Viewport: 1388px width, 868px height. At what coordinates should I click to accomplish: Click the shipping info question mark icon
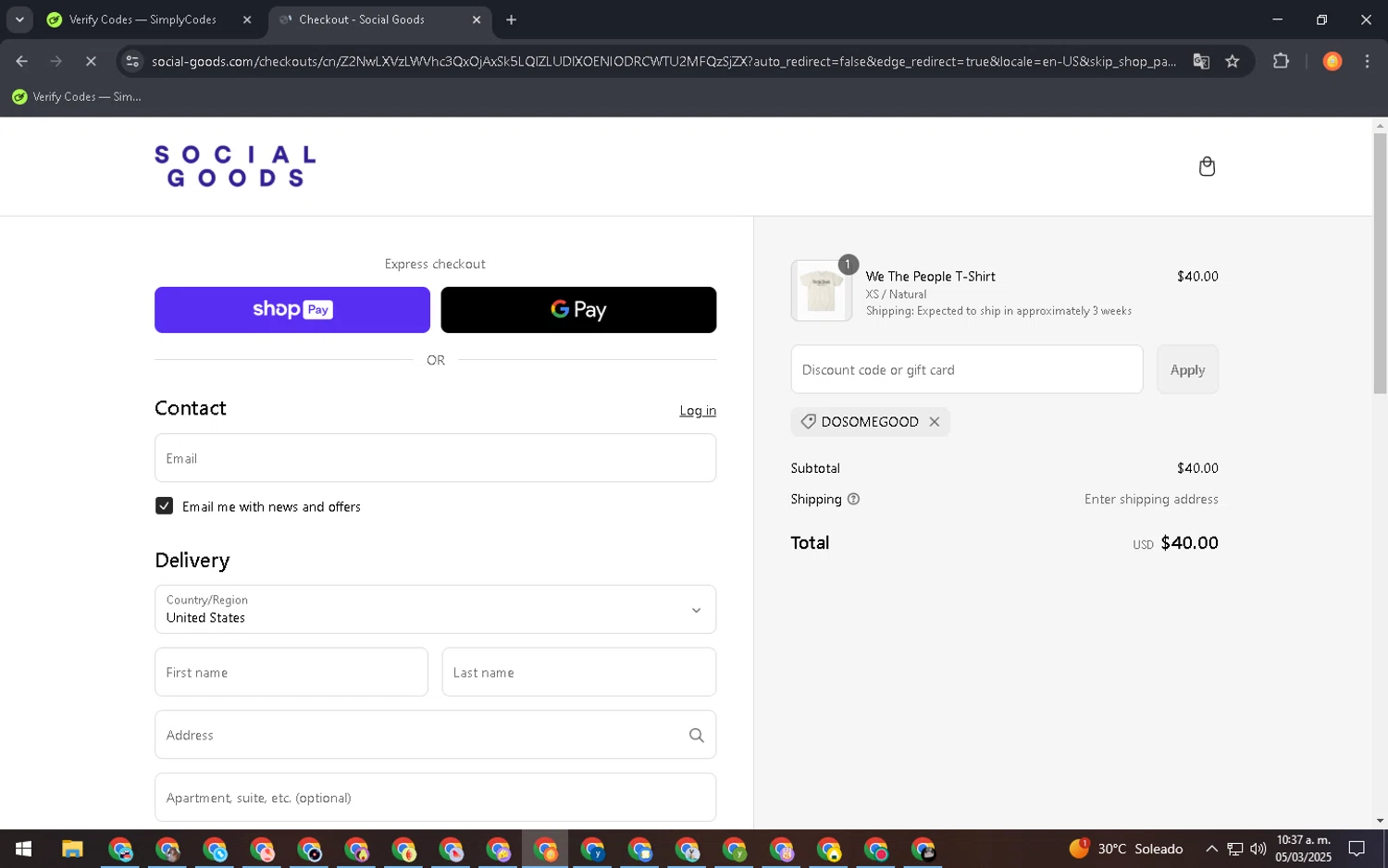853,499
